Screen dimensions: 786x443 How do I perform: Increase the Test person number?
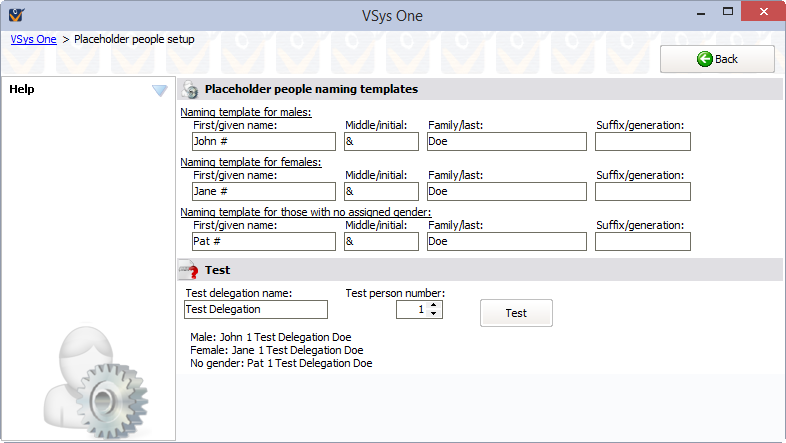[x=434, y=305]
